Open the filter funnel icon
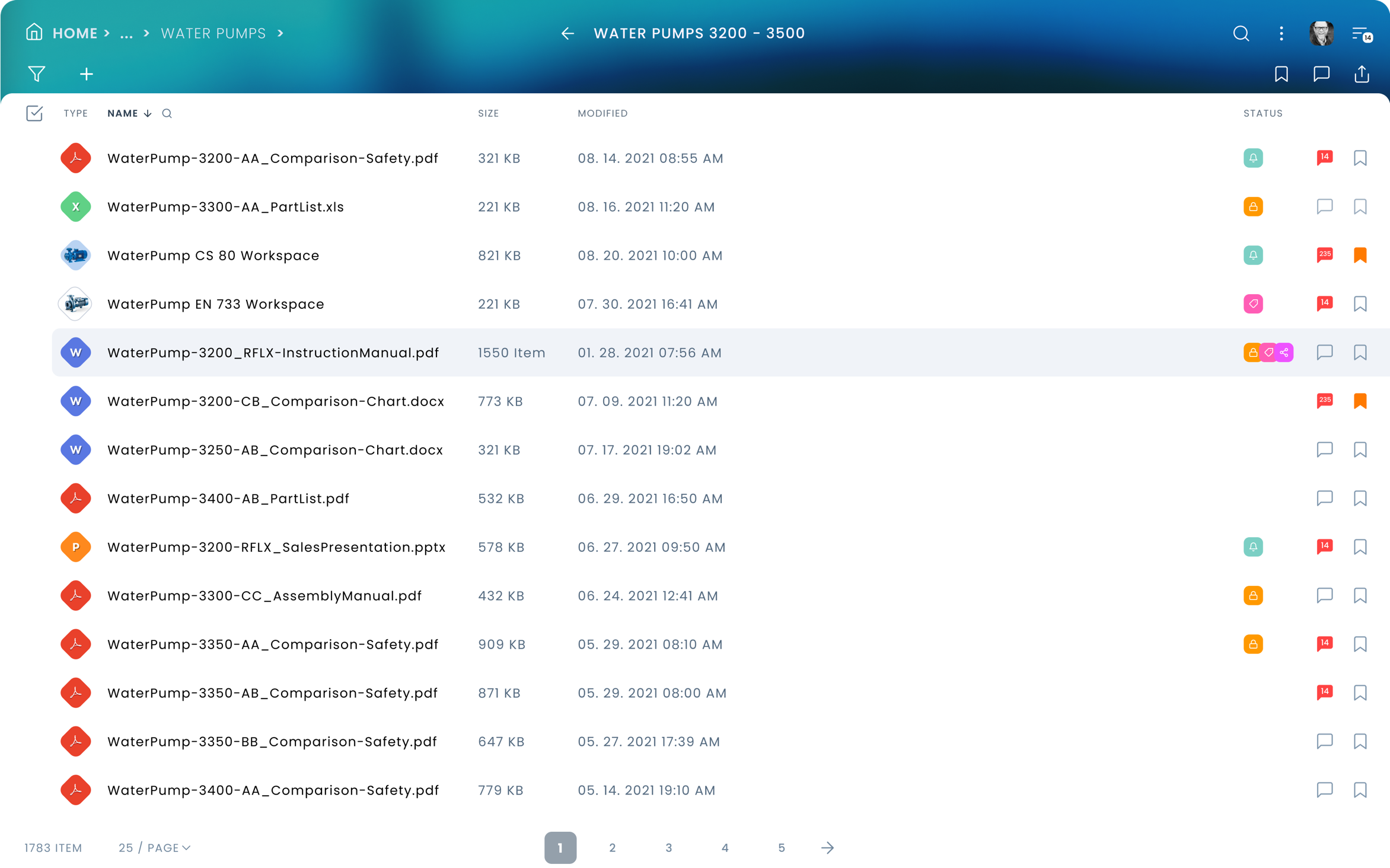This screenshot has width=1390, height=868. (37, 74)
